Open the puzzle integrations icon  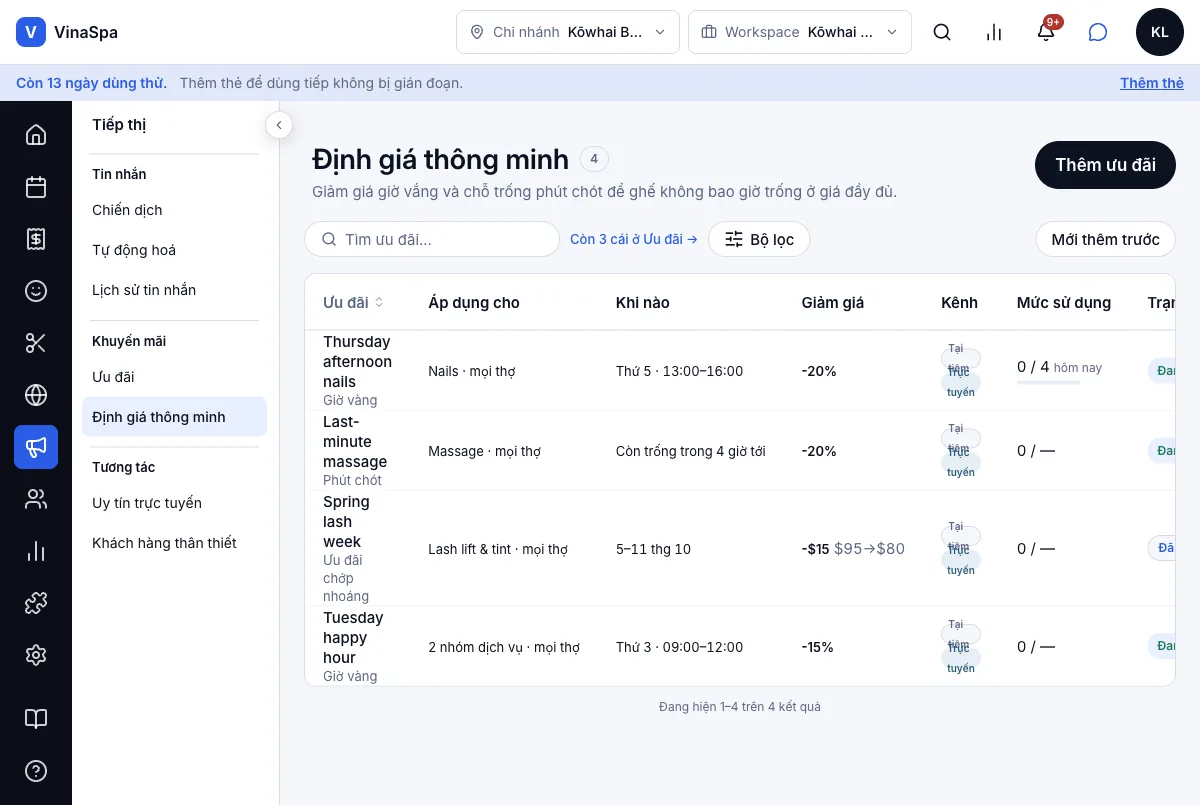[36, 603]
